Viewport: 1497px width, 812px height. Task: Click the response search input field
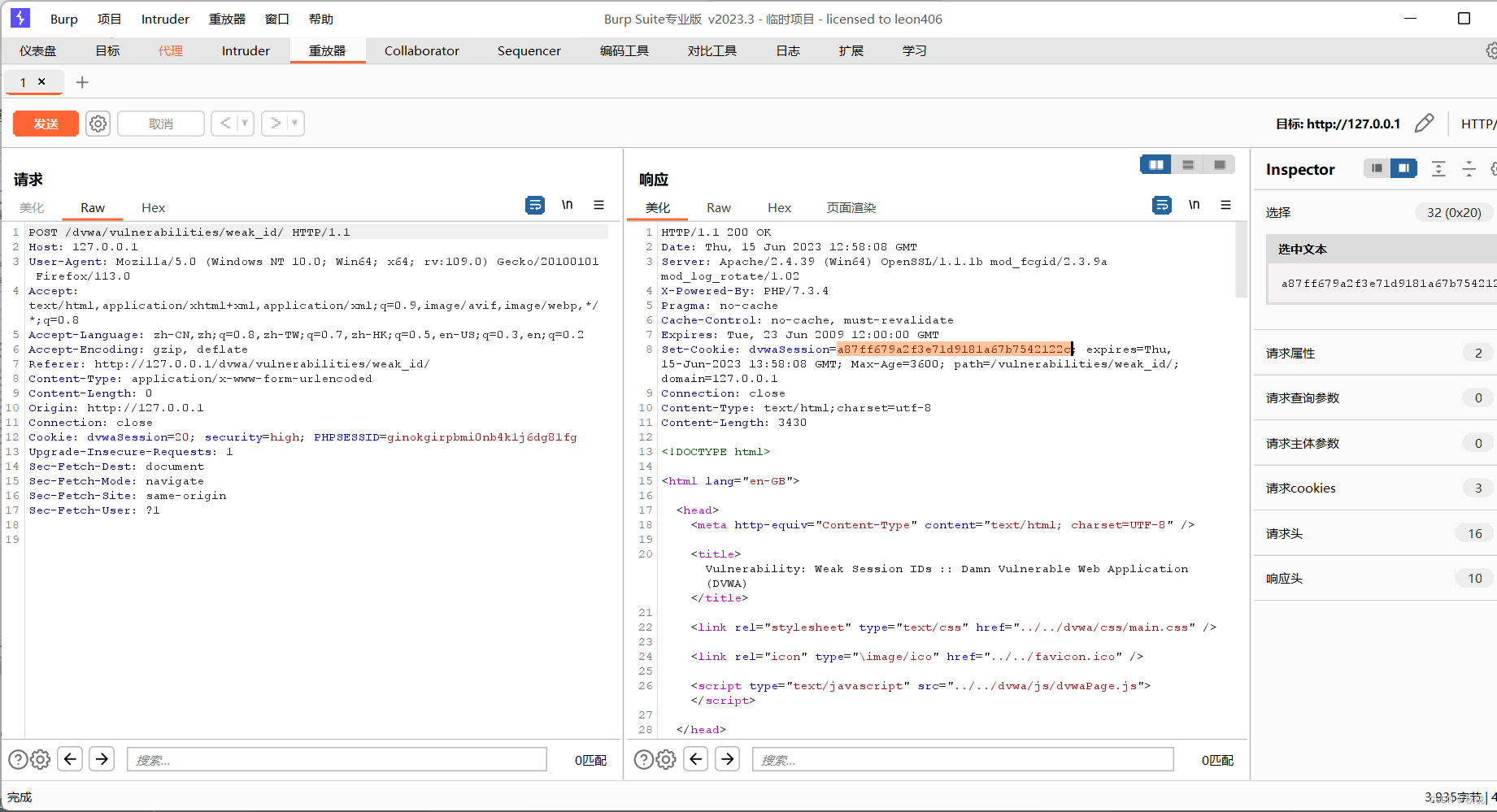(x=963, y=759)
